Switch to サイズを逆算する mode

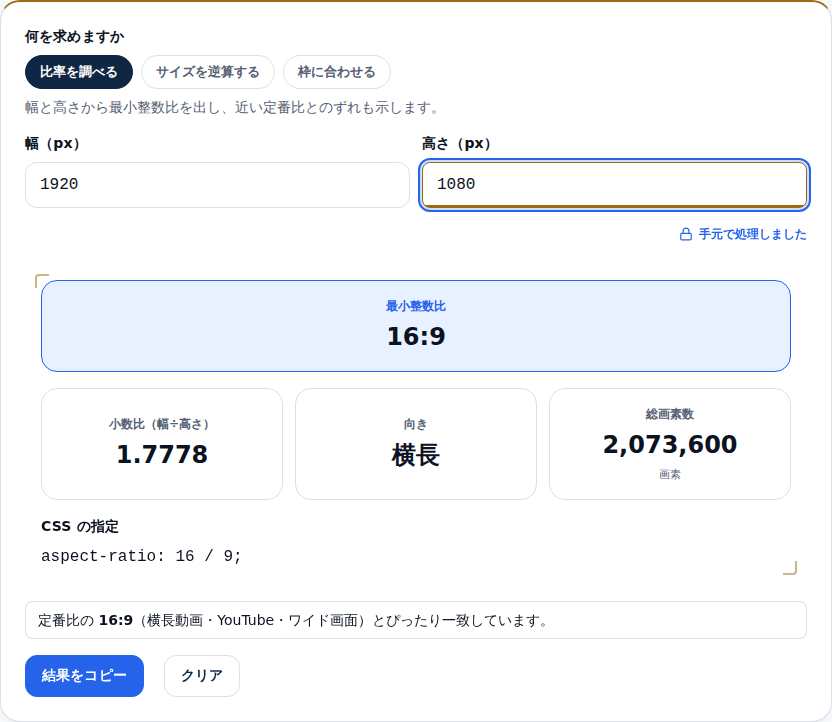click(207, 72)
